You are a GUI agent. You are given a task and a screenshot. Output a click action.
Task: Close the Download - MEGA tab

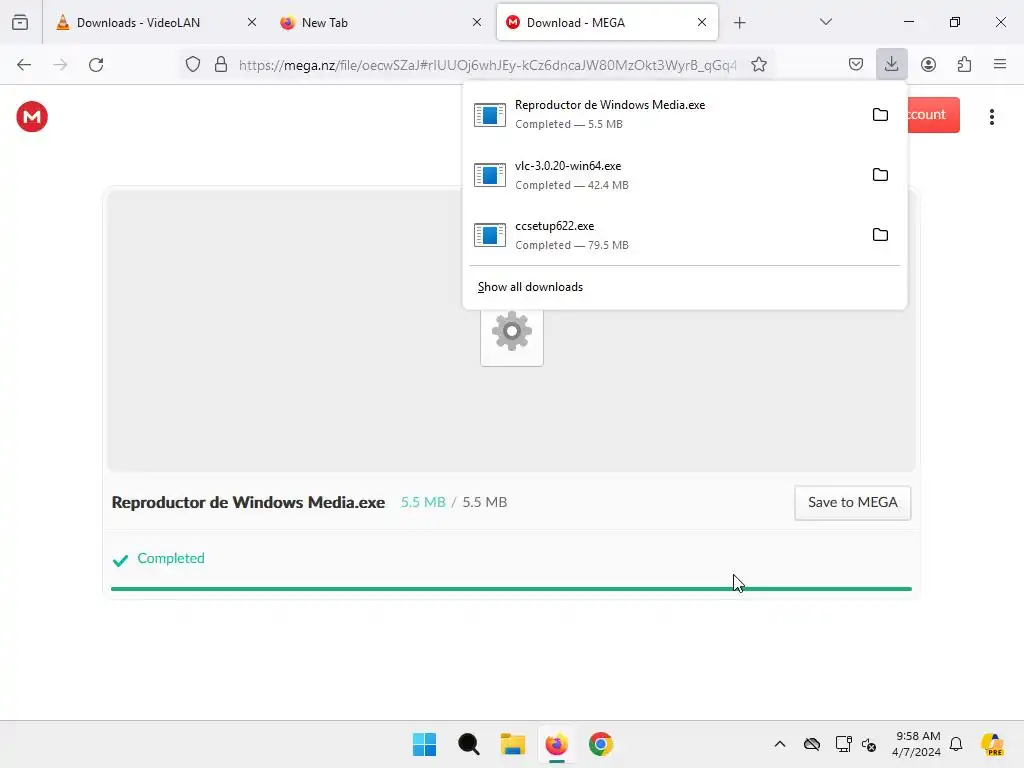tap(701, 22)
